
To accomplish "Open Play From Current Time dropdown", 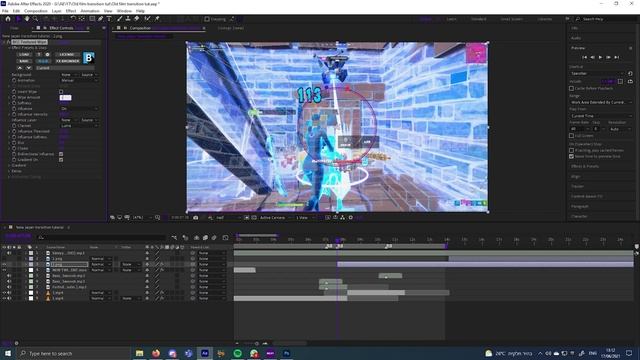I will [601, 116].
